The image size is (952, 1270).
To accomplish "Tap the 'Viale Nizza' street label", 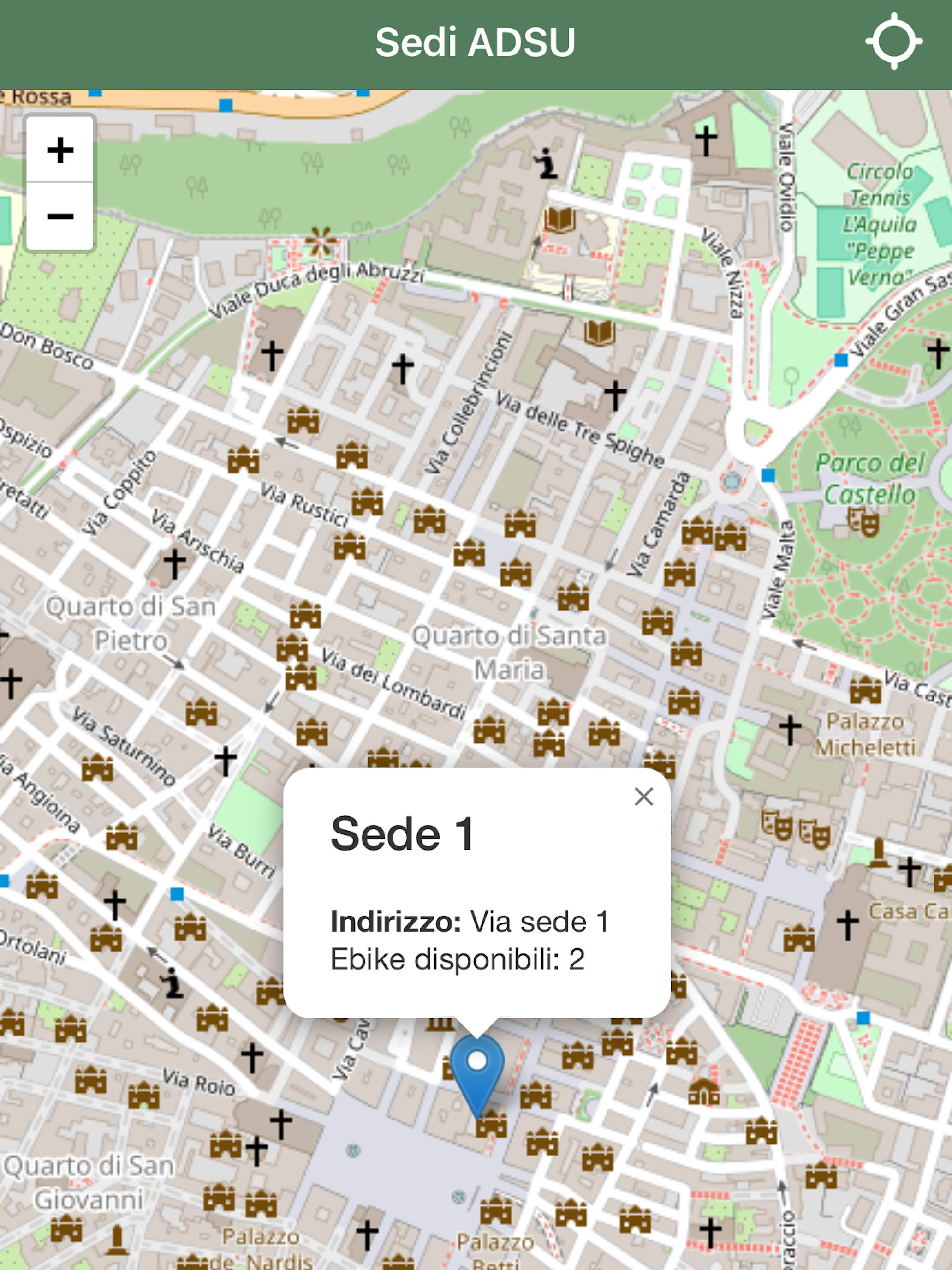I will [722, 273].
